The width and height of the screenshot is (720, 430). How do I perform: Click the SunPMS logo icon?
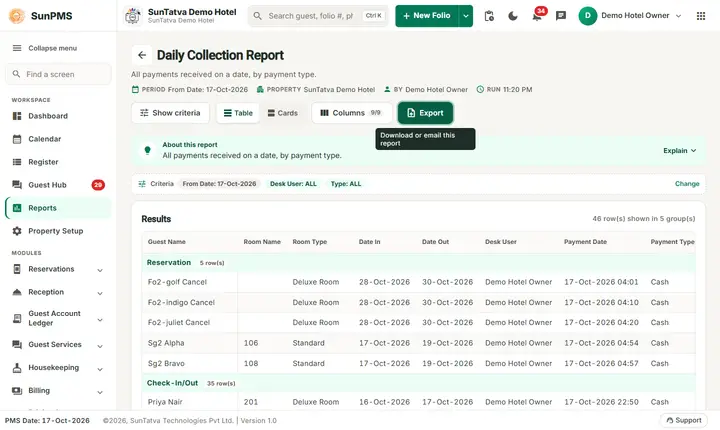(17, 16)
